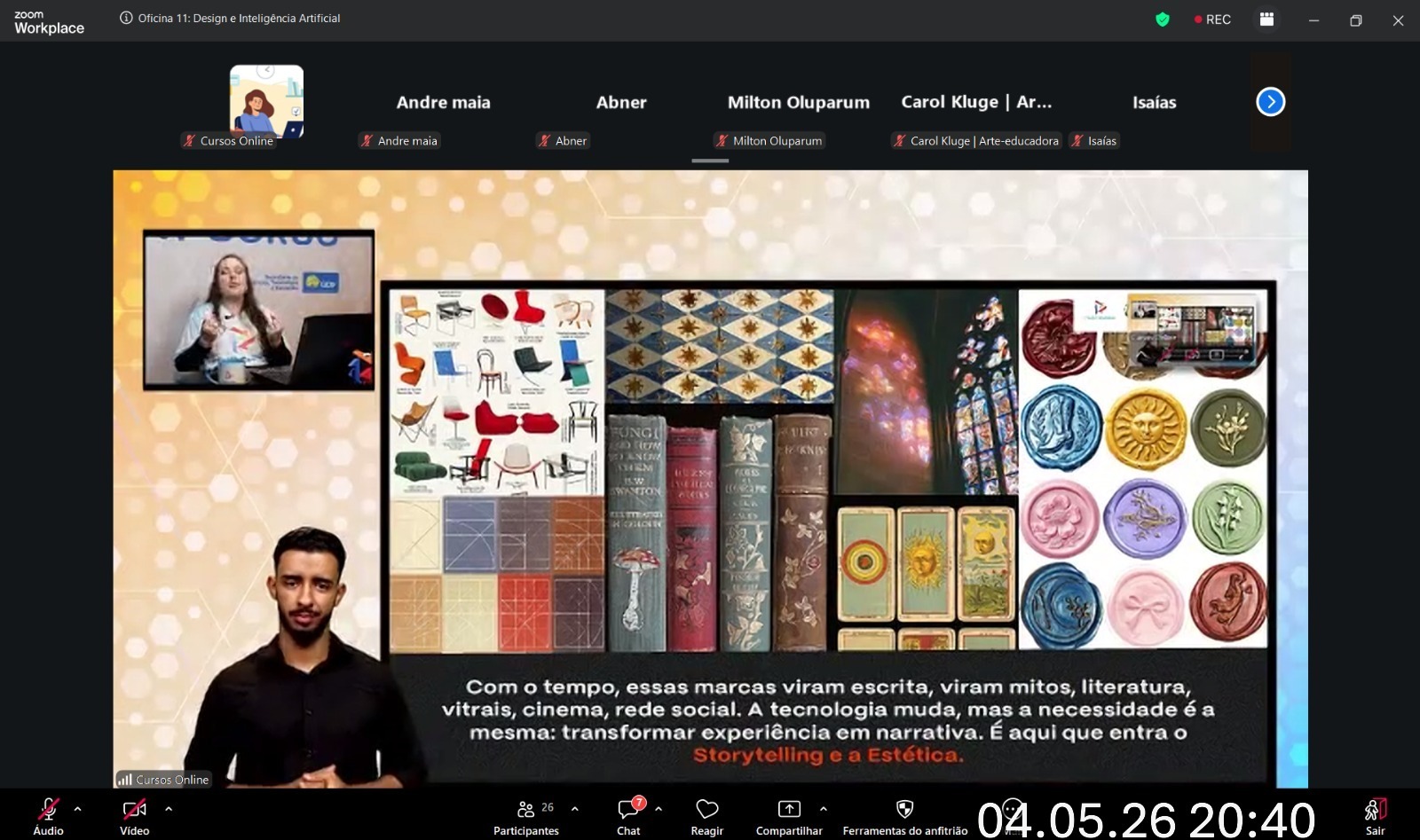The width and height of the screenshot is (1420, 840).
Task: Leave the meeting with Sair
Action: (x=1375, y=816)
